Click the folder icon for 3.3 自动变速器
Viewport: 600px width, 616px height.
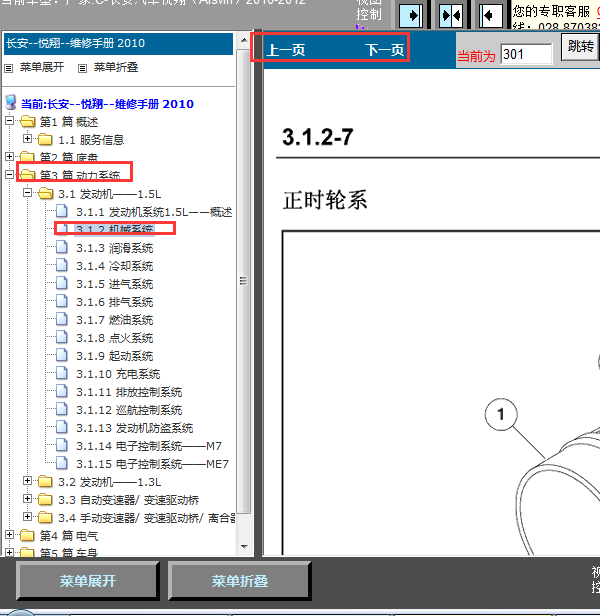[46, 499]
